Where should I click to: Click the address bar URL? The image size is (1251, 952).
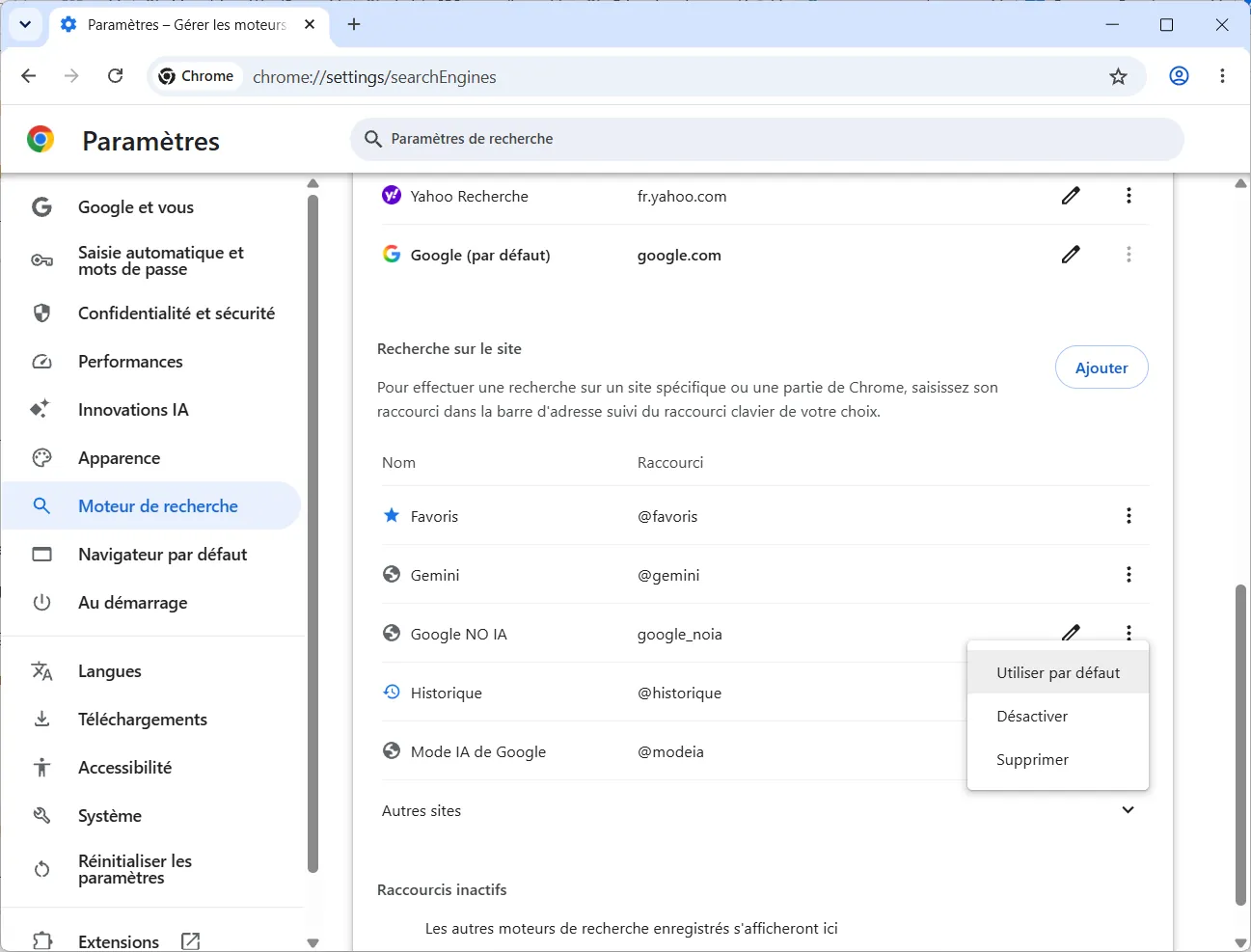(374, 77)
